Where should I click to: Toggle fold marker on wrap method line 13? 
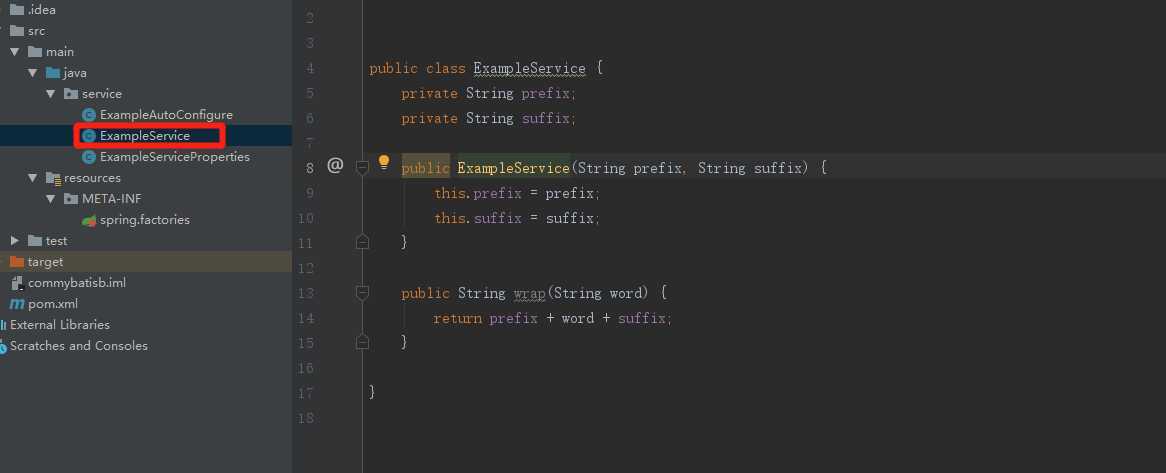pyautogui.click(x=362, y=293)
